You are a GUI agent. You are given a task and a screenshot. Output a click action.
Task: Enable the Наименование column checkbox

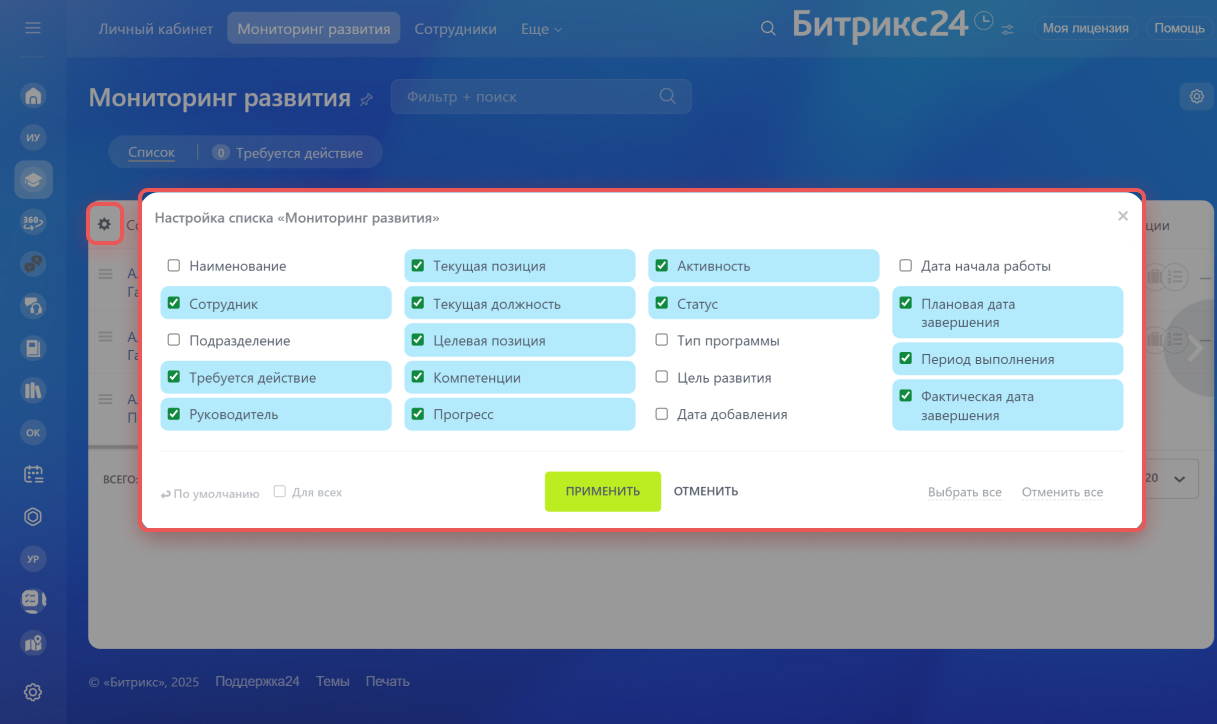(174, 266)
